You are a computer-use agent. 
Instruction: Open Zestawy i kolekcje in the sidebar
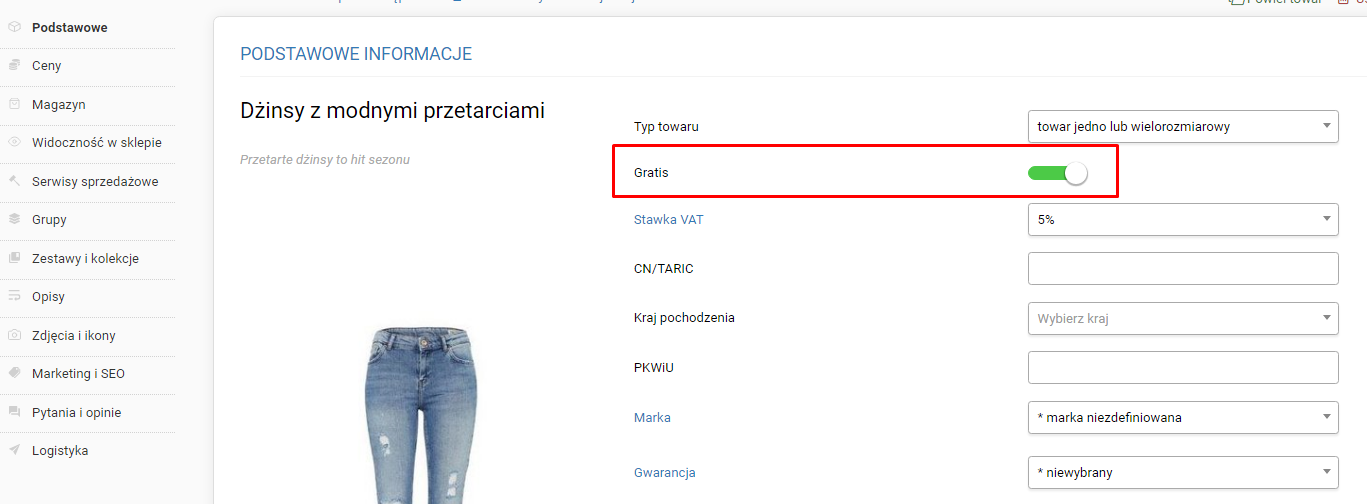tap(85, 258)
